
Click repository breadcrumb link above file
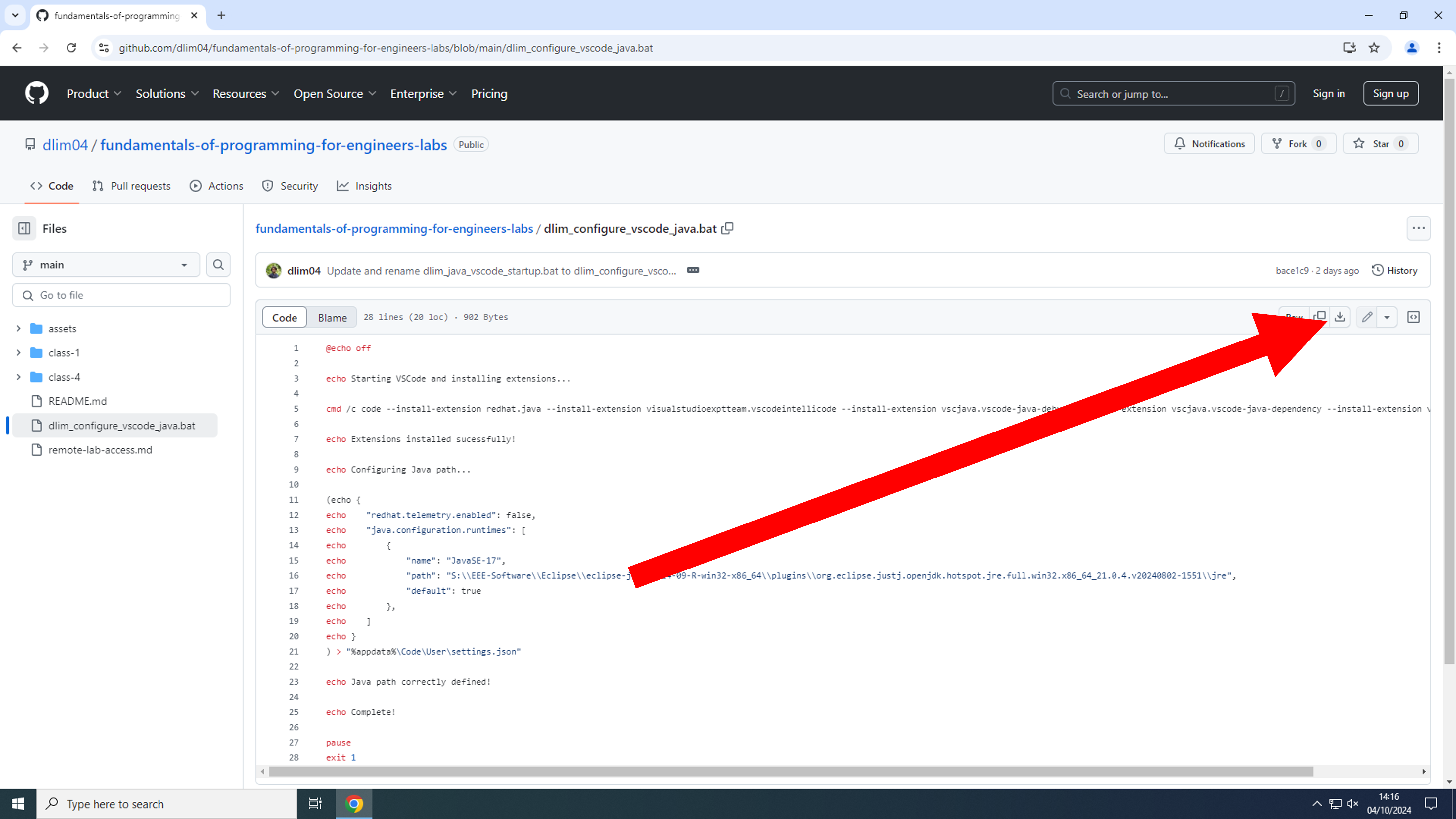coord(394,228)
